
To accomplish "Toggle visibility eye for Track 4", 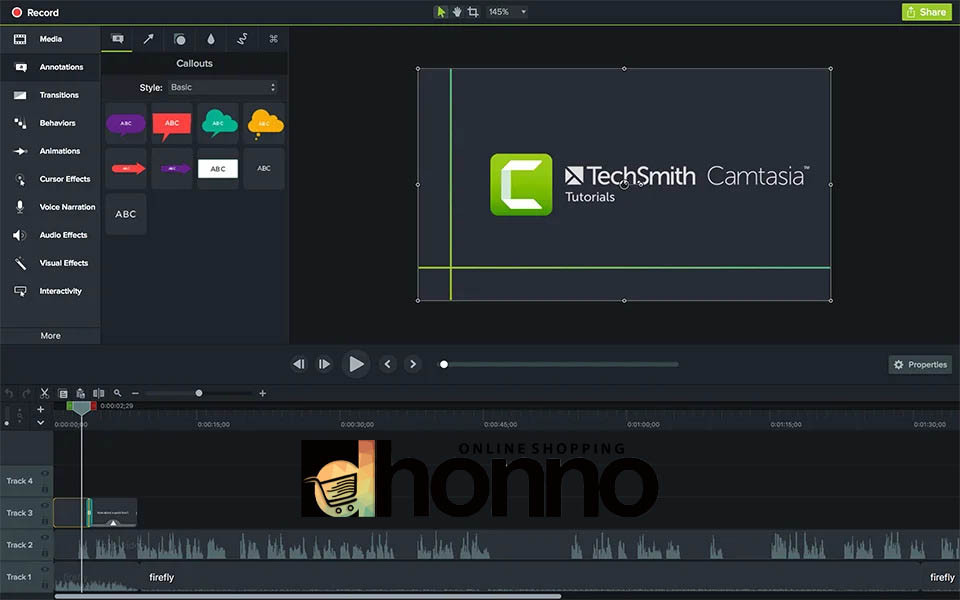I will click(x=44, y=475).
